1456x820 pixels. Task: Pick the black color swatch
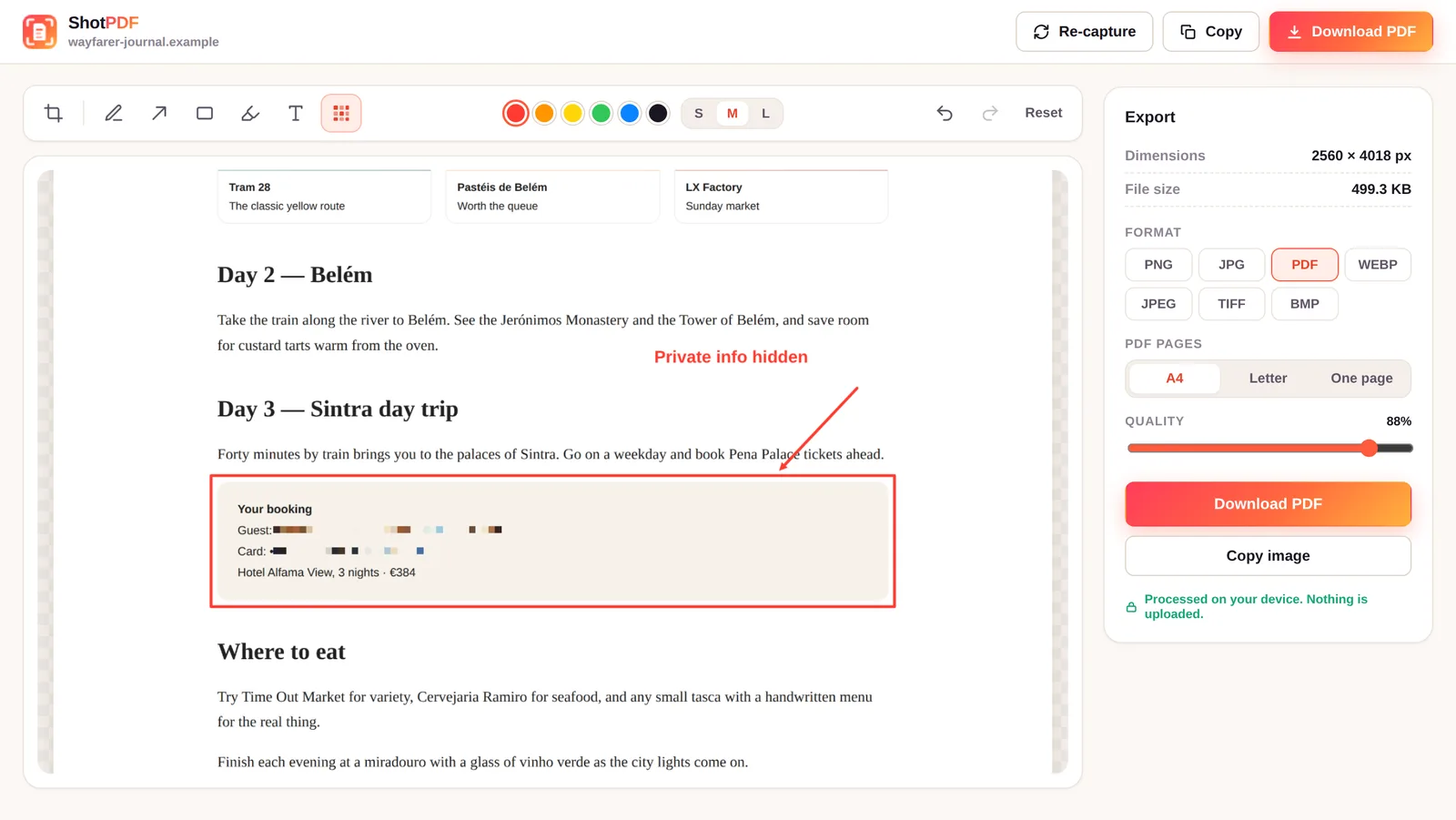pos(658,113)
